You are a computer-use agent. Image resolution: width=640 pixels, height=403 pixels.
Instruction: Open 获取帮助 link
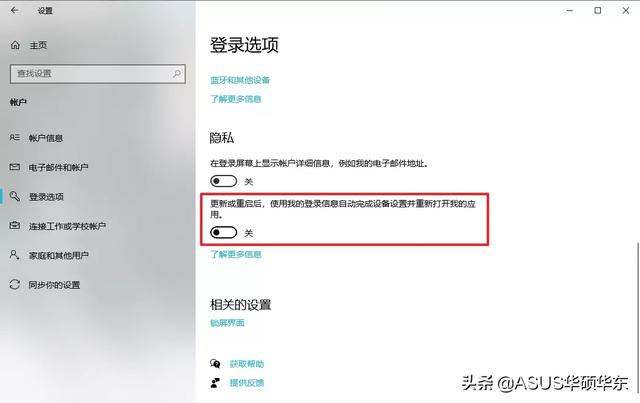[x=247, y=363]
